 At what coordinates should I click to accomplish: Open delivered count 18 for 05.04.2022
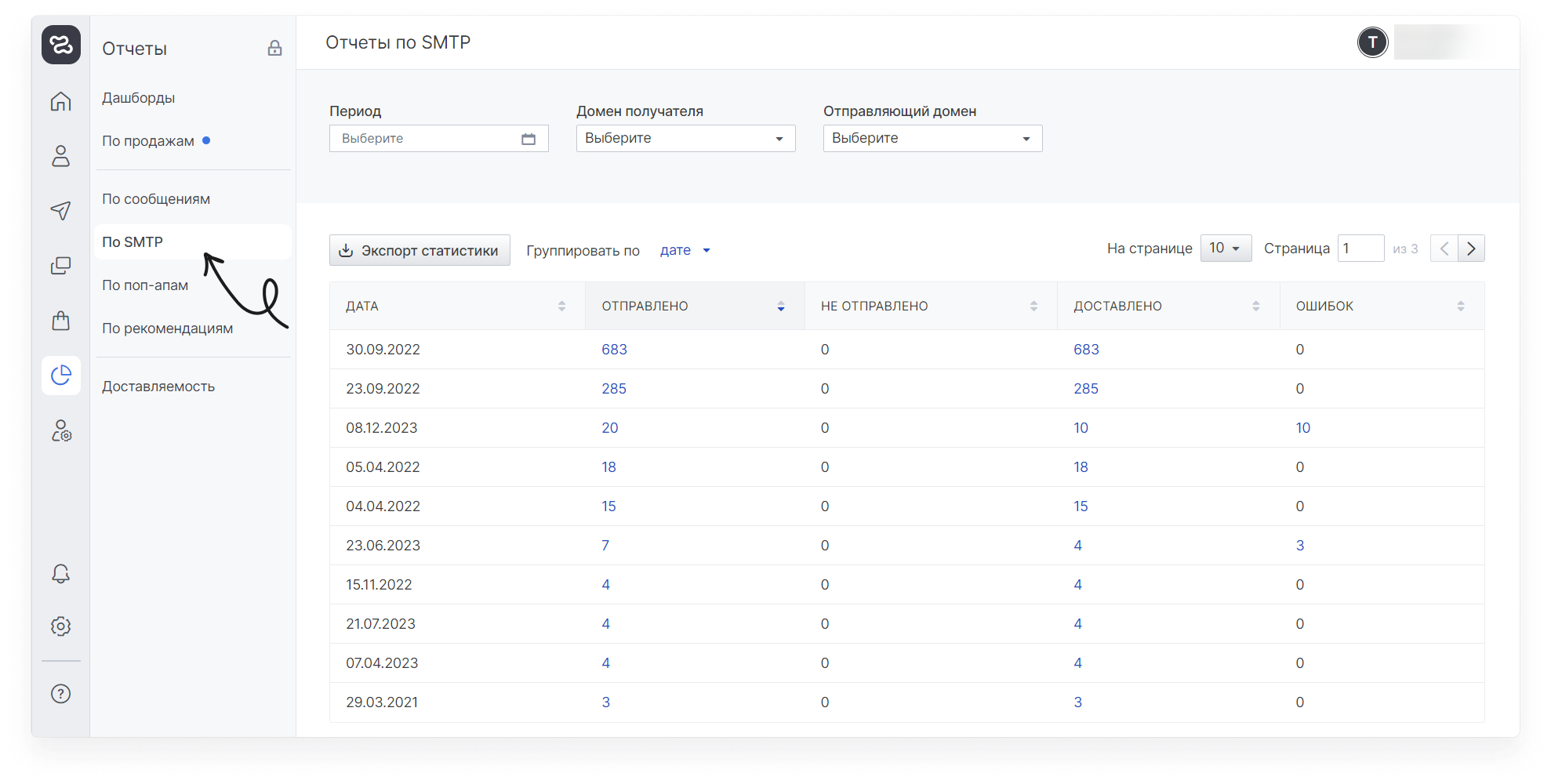(x=1081, y=467)
